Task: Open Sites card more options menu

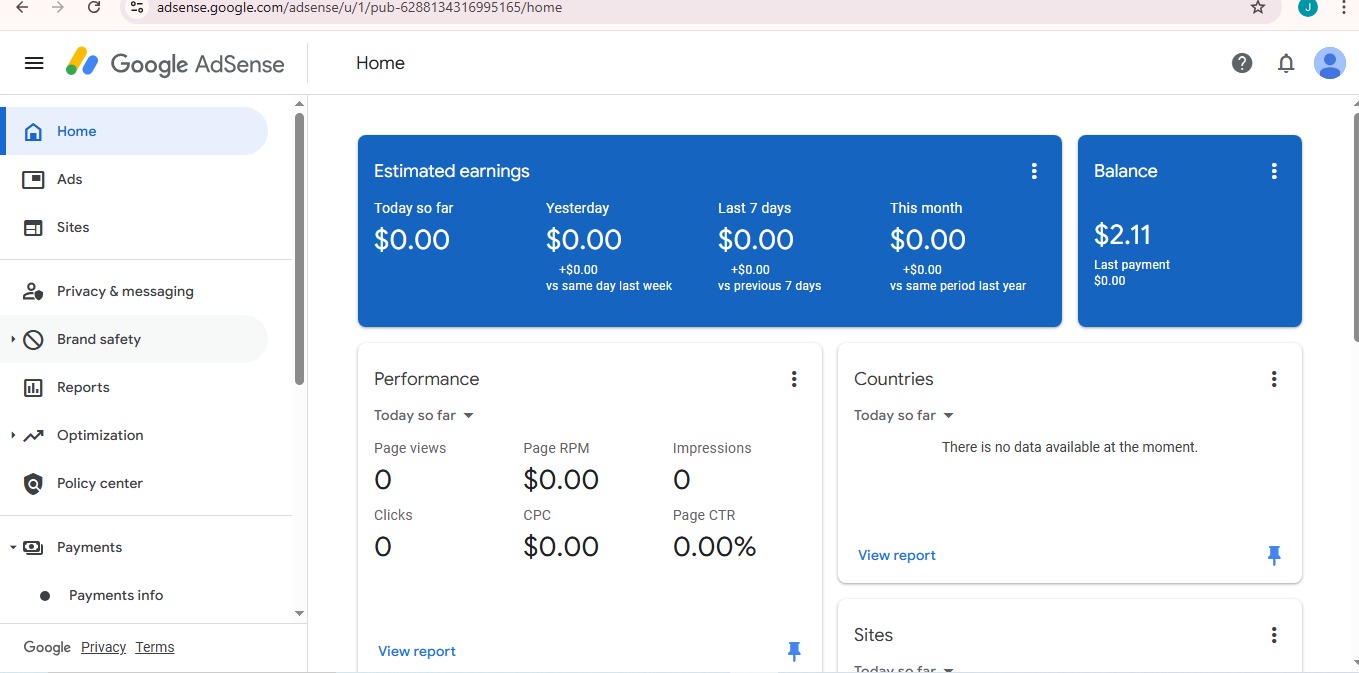Action: pyautogui.click(x=1274, y=635)
